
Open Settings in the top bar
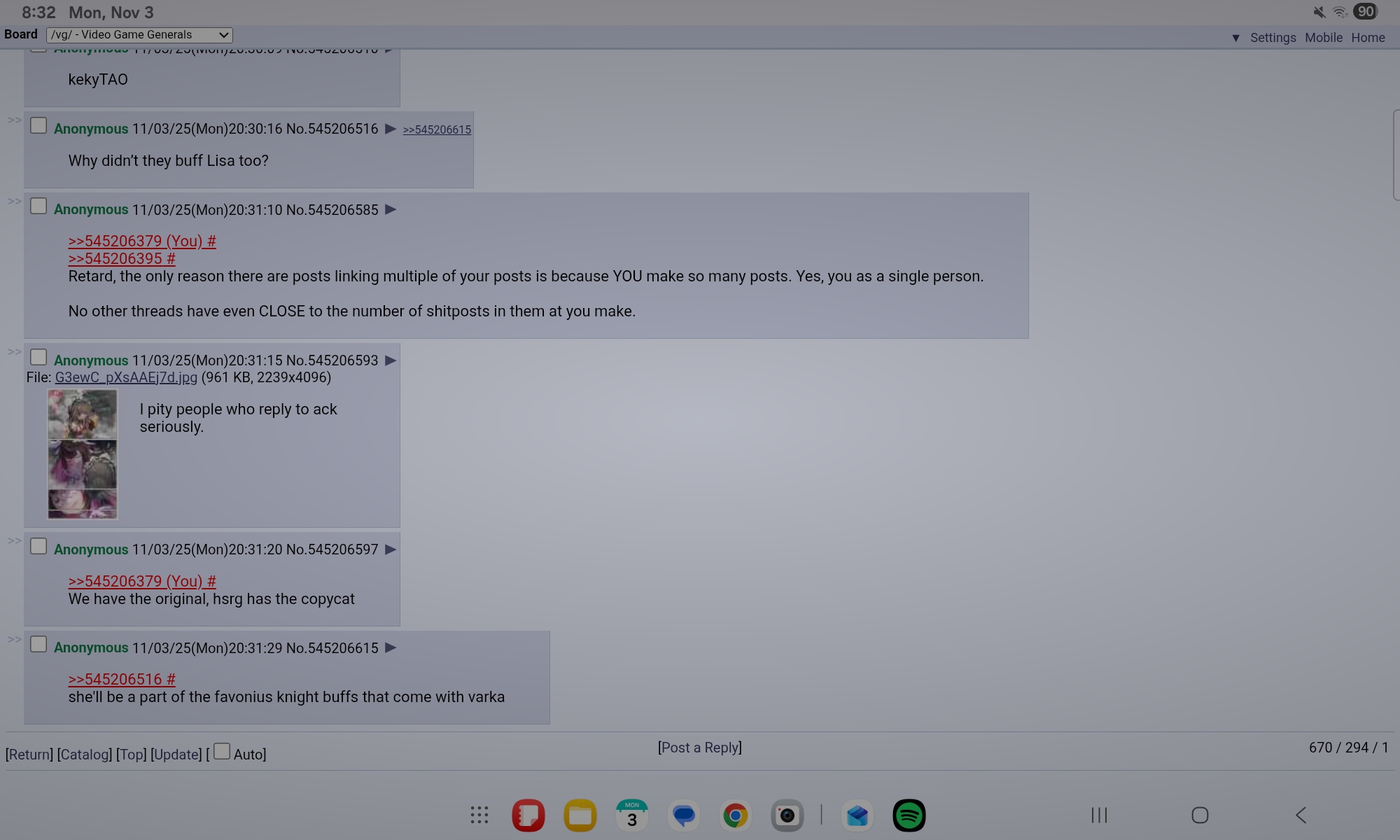tap(1273, 38)
